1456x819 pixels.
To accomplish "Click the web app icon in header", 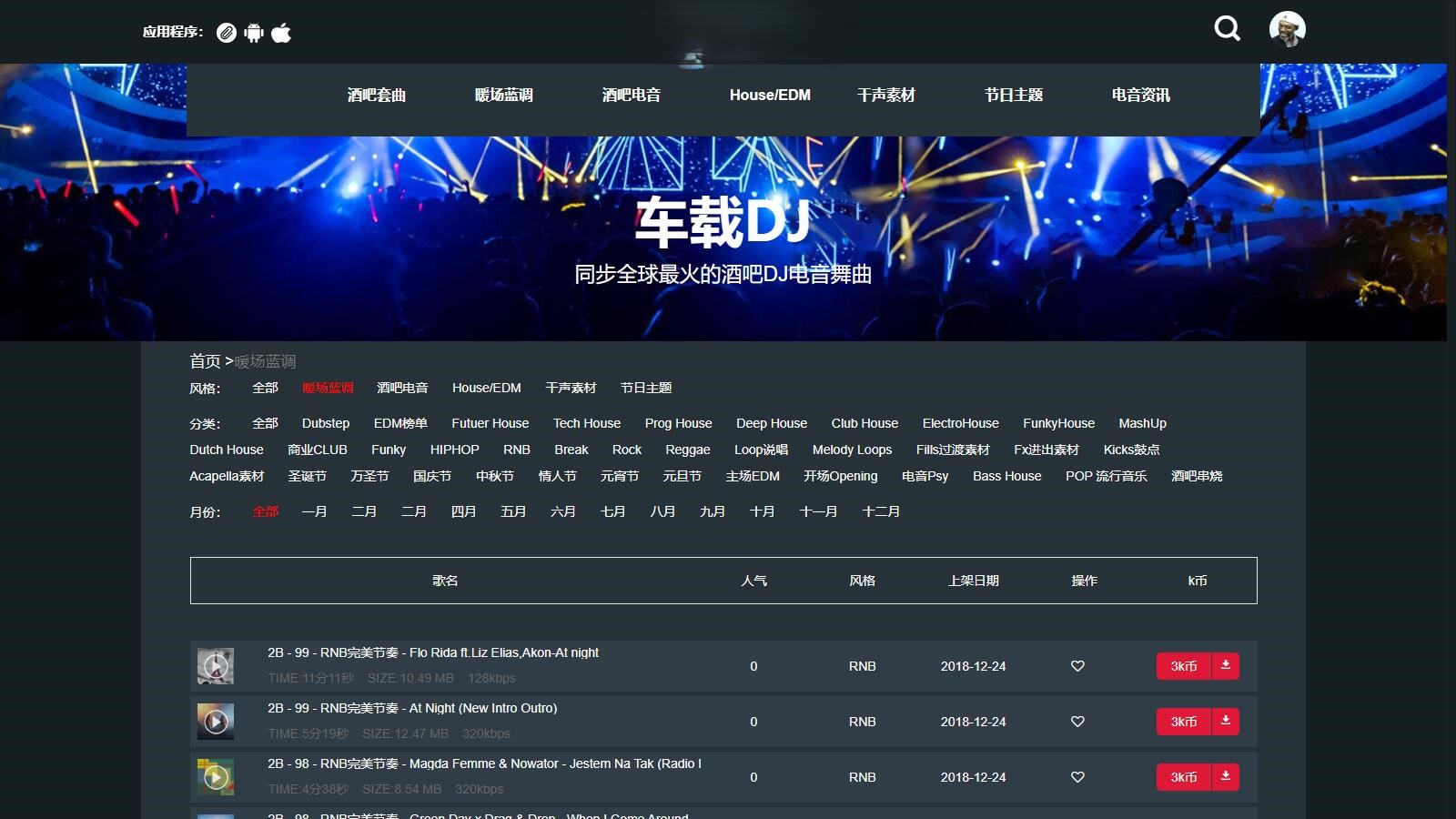I will click(227, 33).
